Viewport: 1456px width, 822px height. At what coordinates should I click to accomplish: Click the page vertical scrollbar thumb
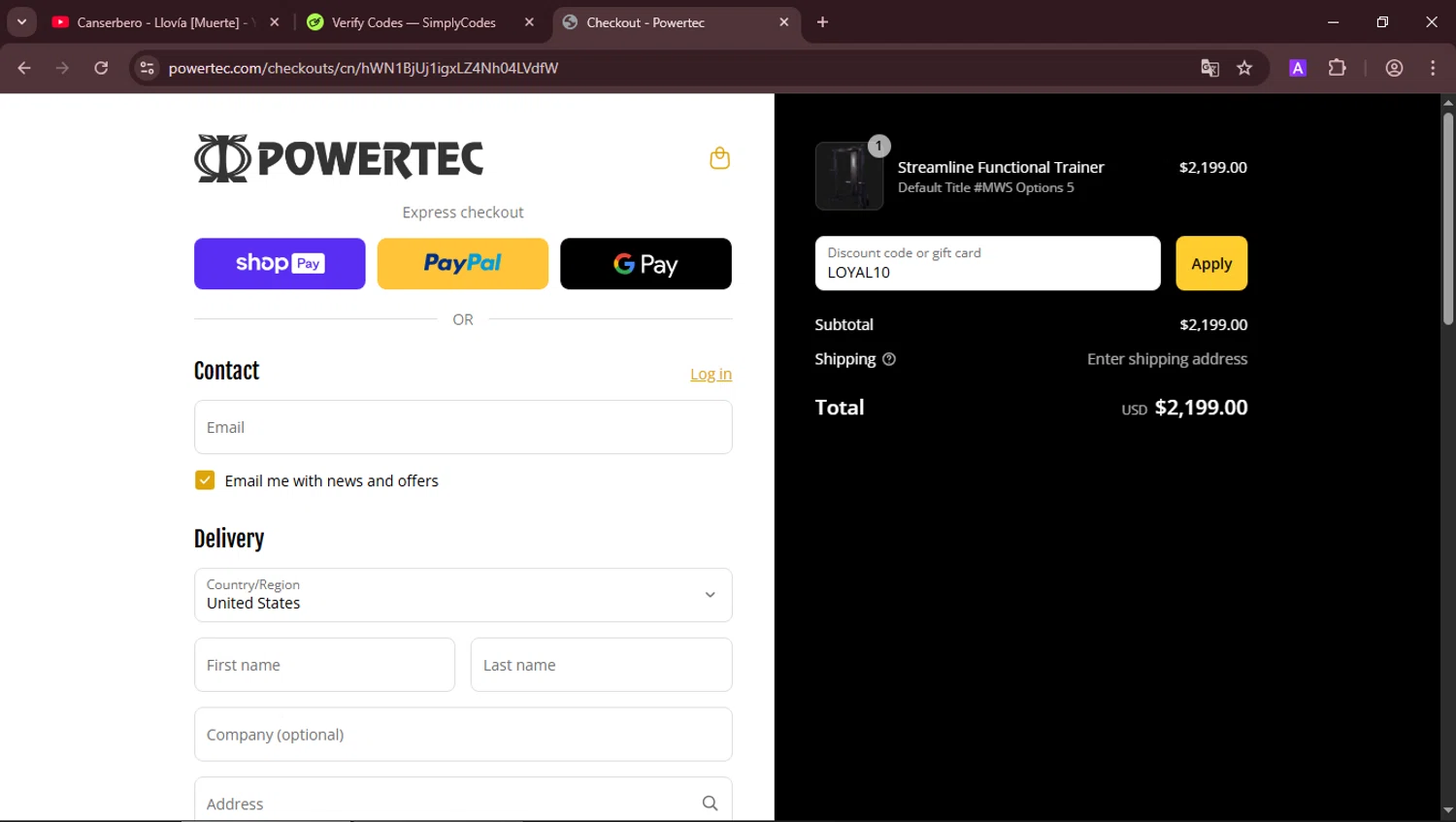click(1448, 218)
